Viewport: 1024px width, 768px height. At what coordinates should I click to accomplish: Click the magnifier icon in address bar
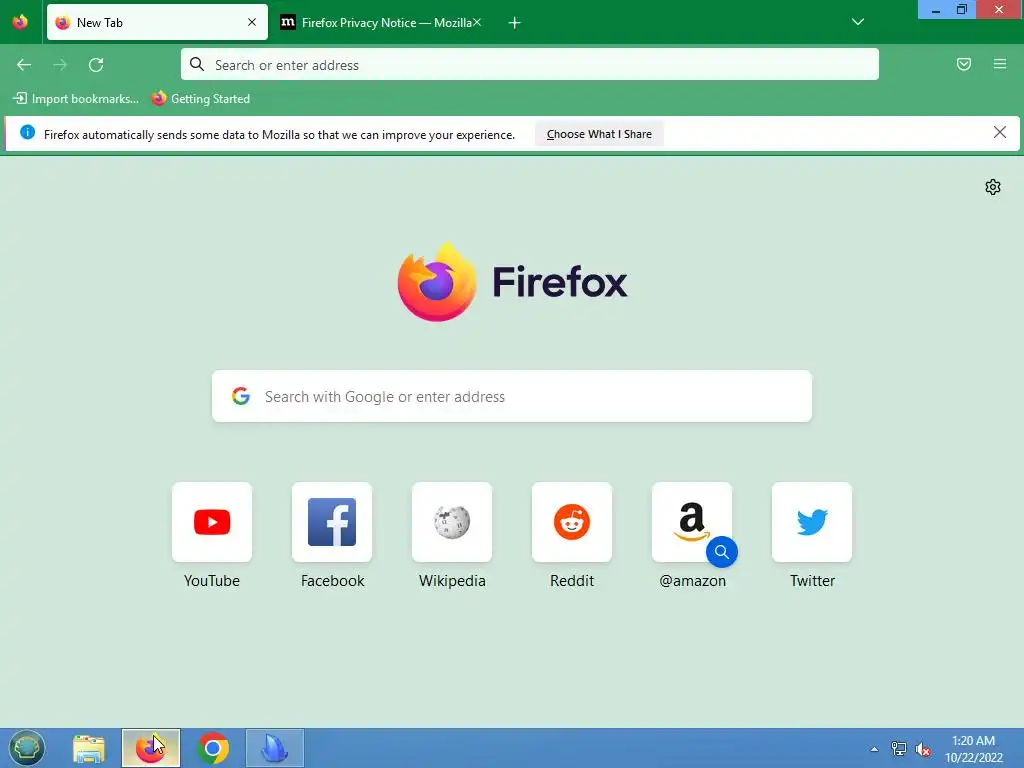click(x=197, y=64)
